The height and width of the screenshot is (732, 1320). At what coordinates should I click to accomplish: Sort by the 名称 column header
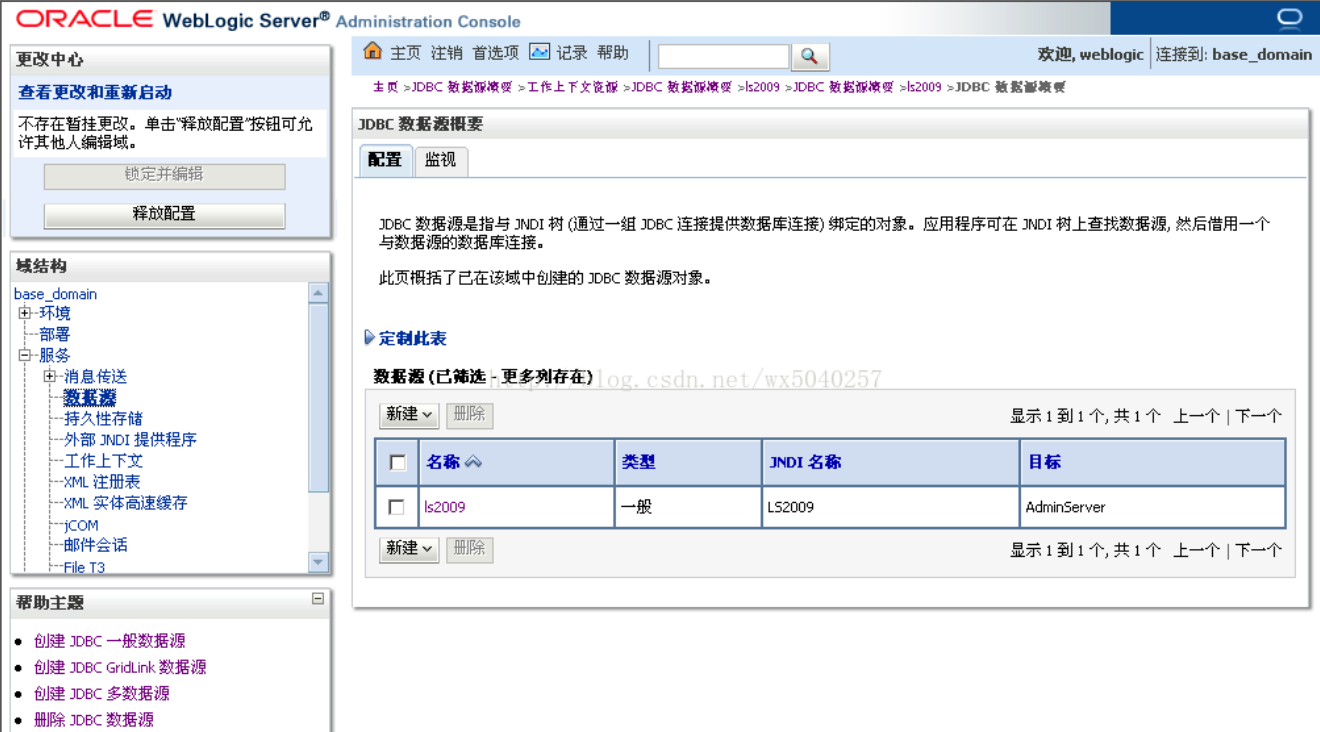(443, 462)
